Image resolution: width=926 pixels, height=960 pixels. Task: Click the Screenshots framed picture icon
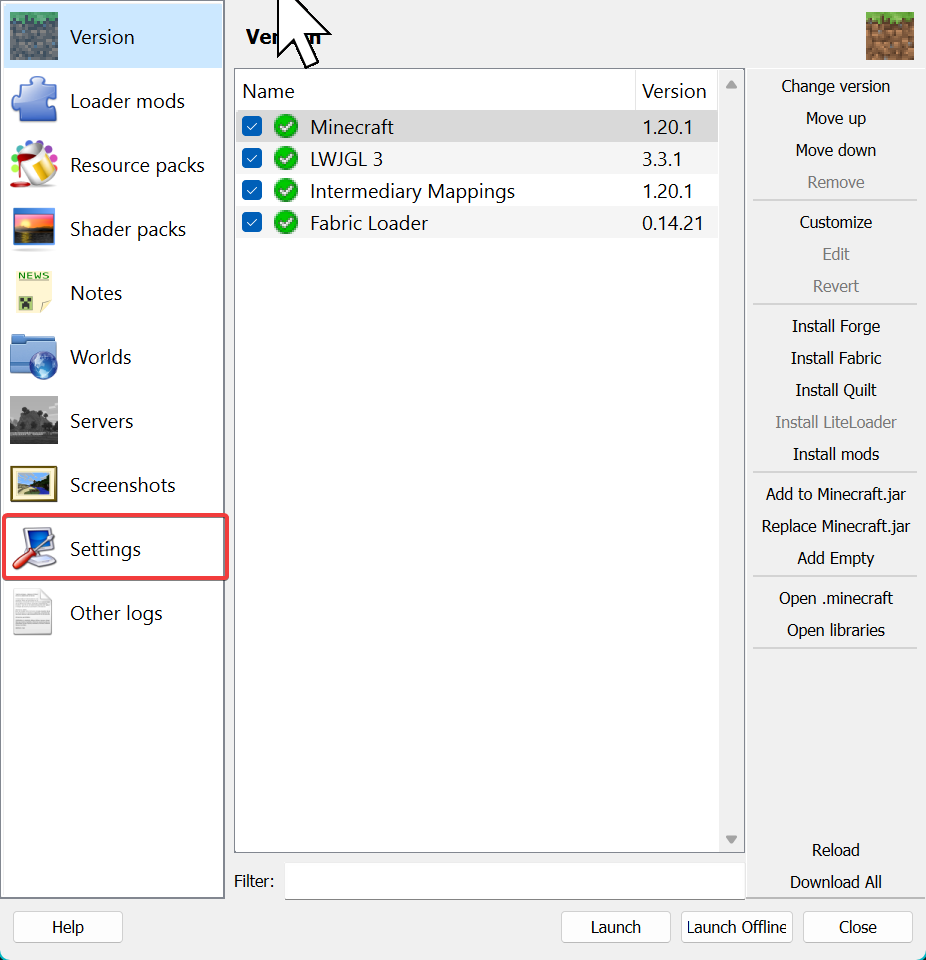point(34,484)
